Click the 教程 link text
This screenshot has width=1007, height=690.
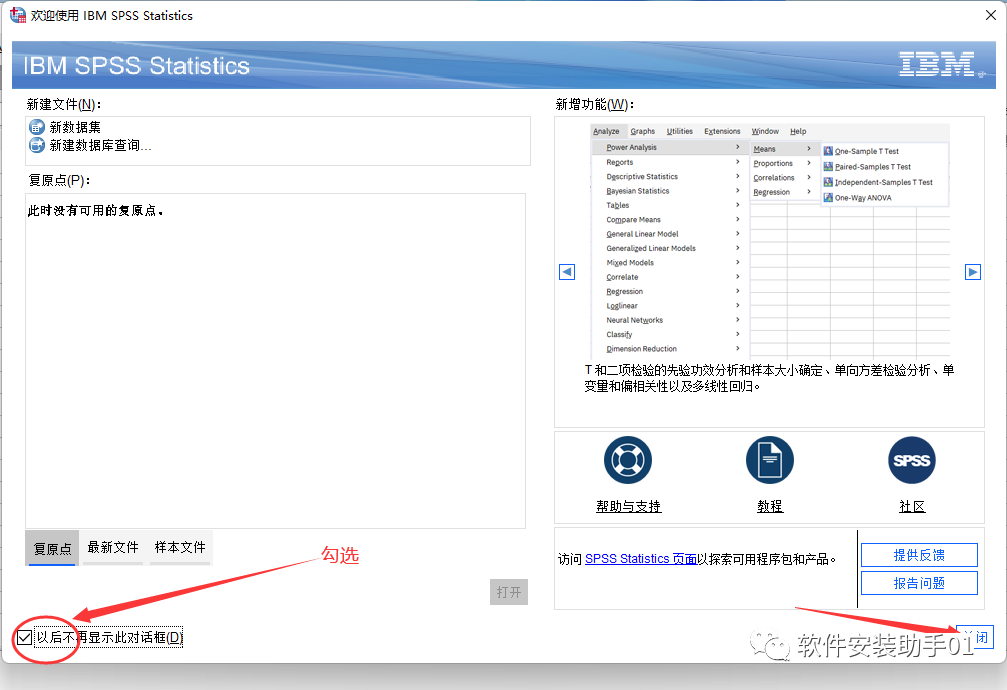tap(769, 506)
